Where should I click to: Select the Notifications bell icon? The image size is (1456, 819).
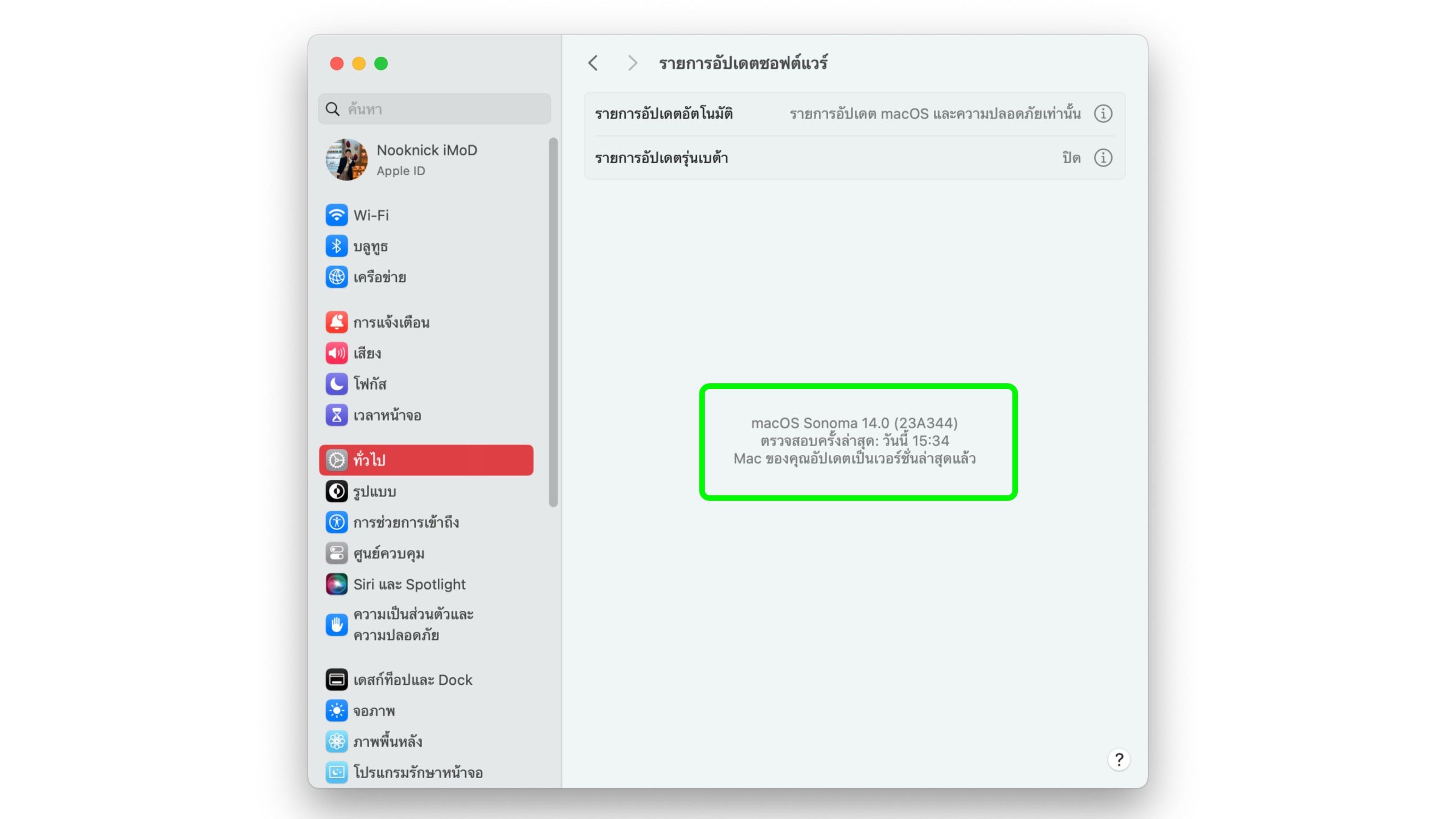click(336, 322)
